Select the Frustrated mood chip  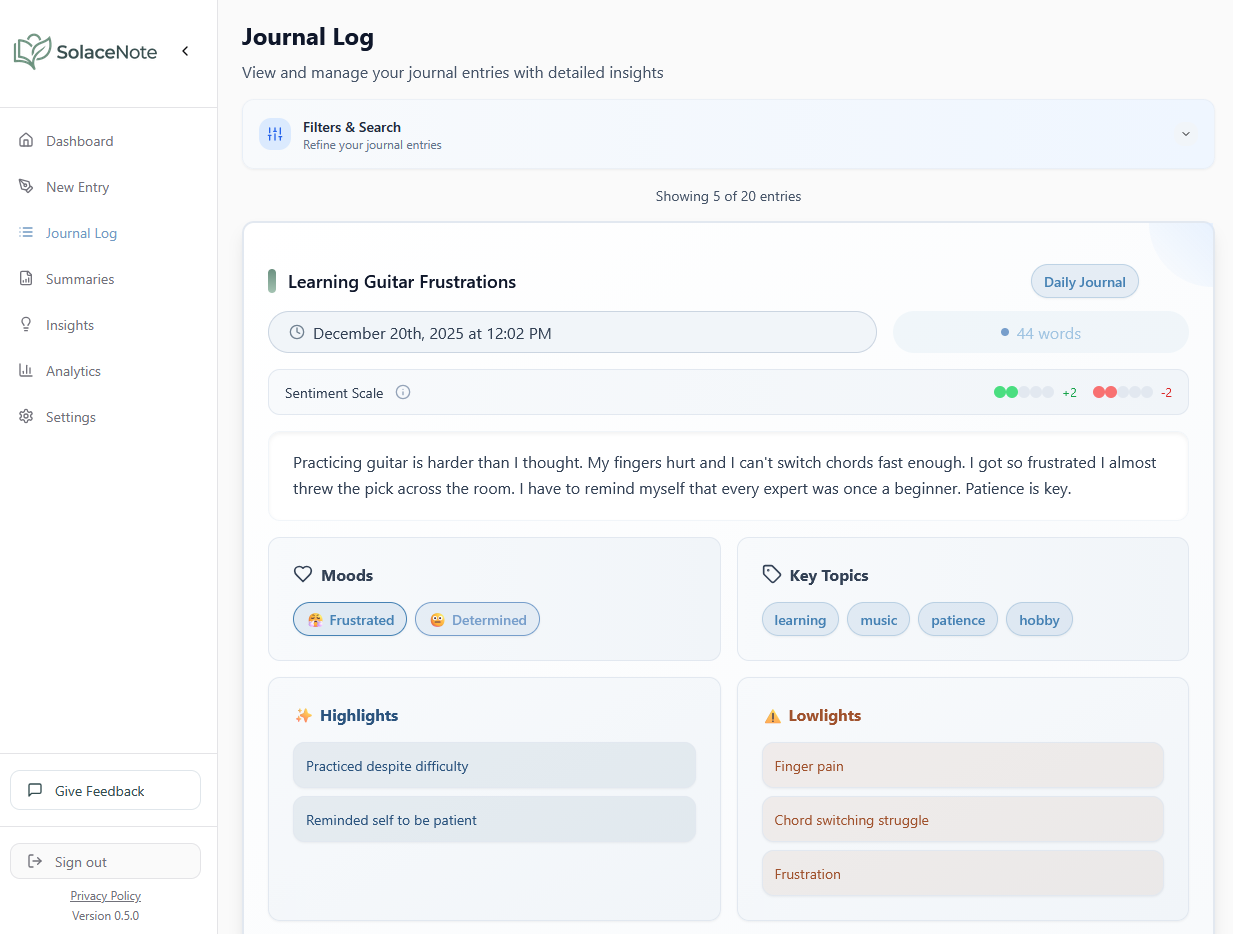349,619
